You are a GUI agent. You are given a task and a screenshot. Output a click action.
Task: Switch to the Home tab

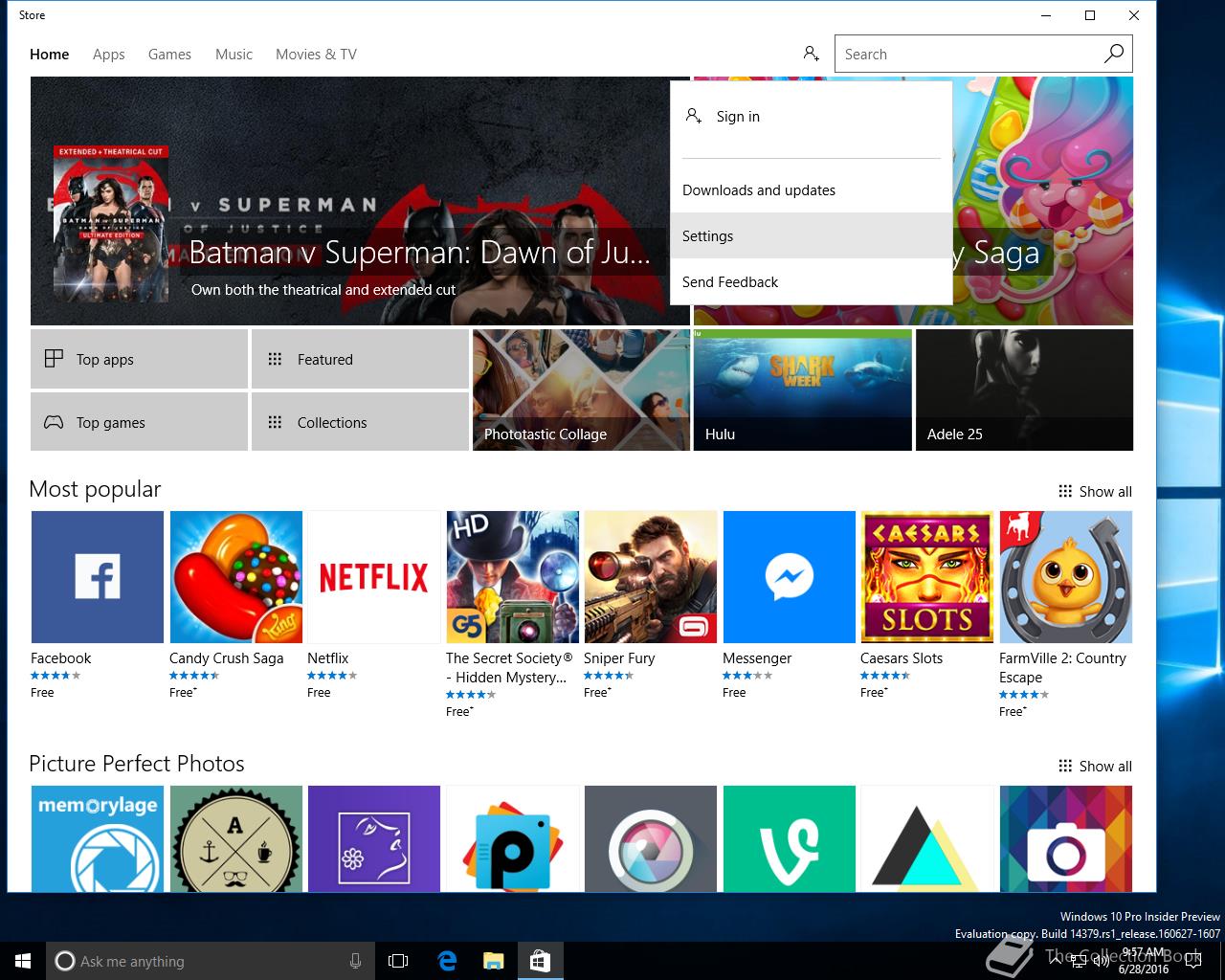[x=49, y=54]
